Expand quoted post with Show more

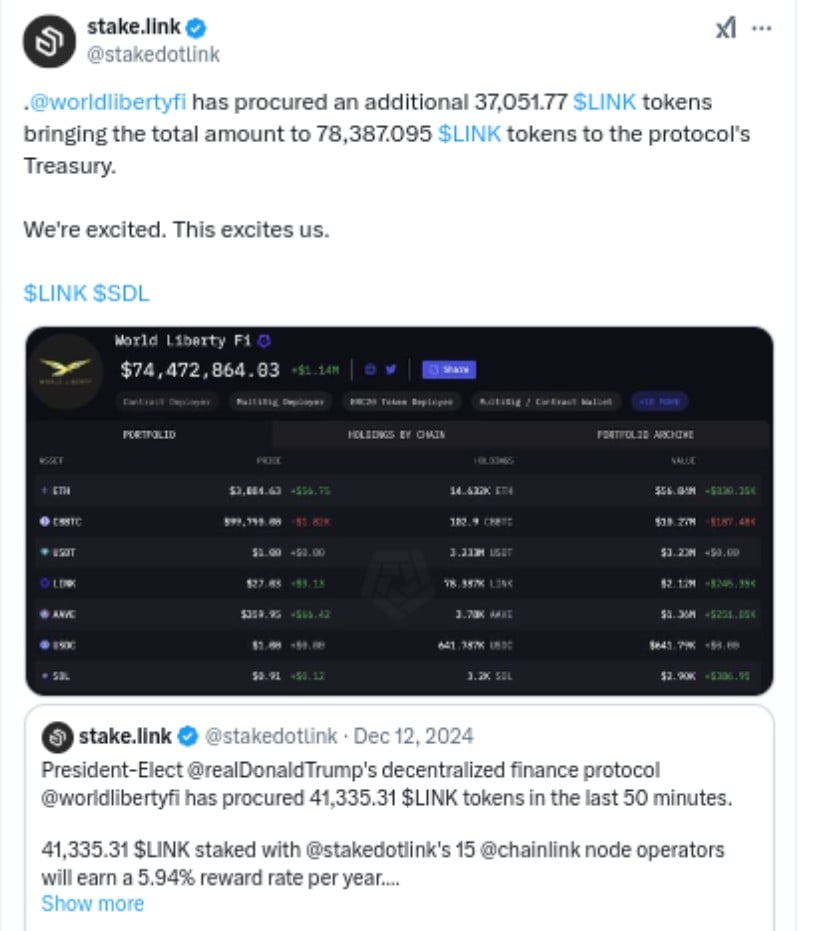coord(92,904)
